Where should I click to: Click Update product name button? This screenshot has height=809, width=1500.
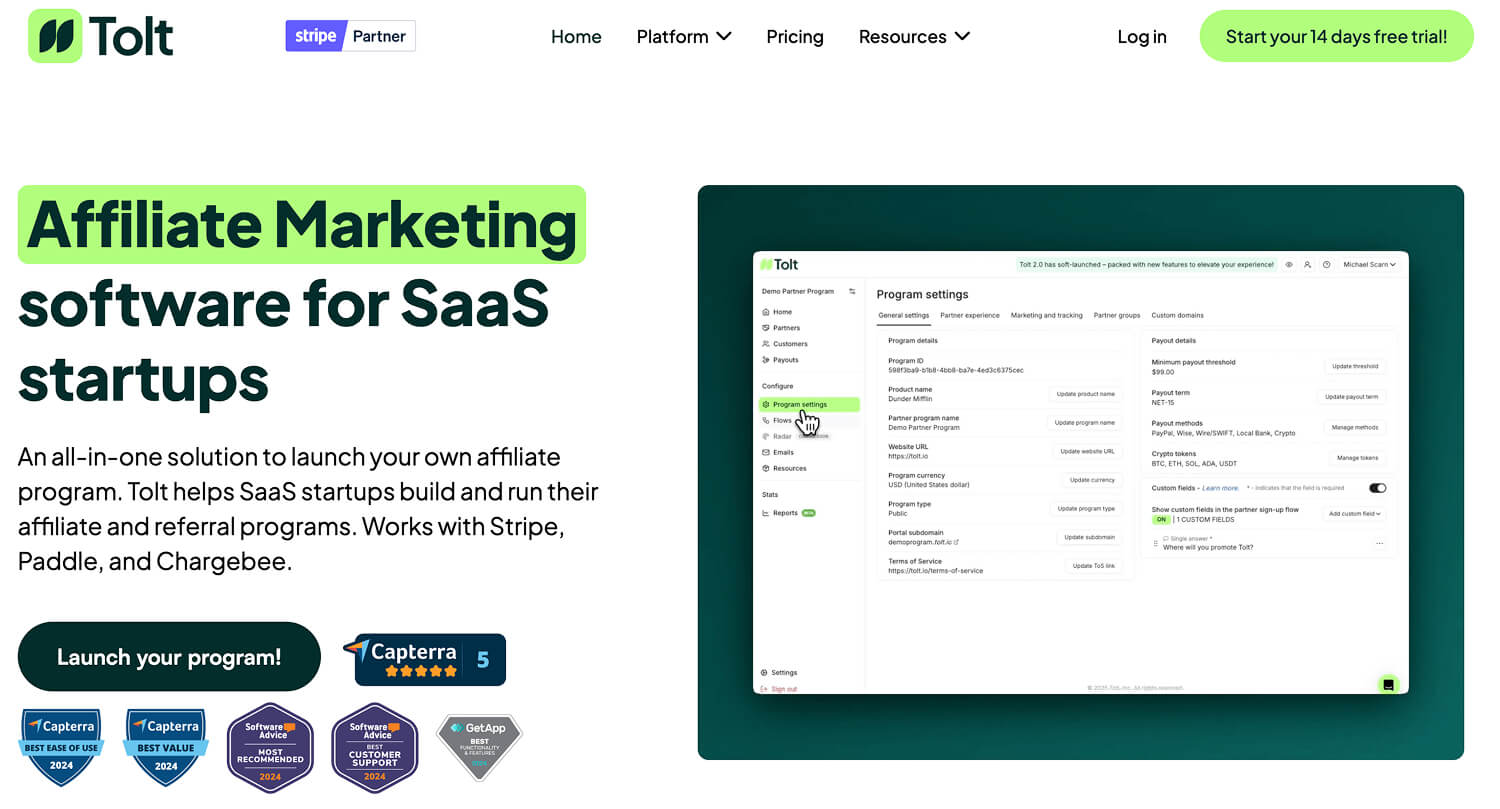pyautogui.click(x=1086, y=394)
